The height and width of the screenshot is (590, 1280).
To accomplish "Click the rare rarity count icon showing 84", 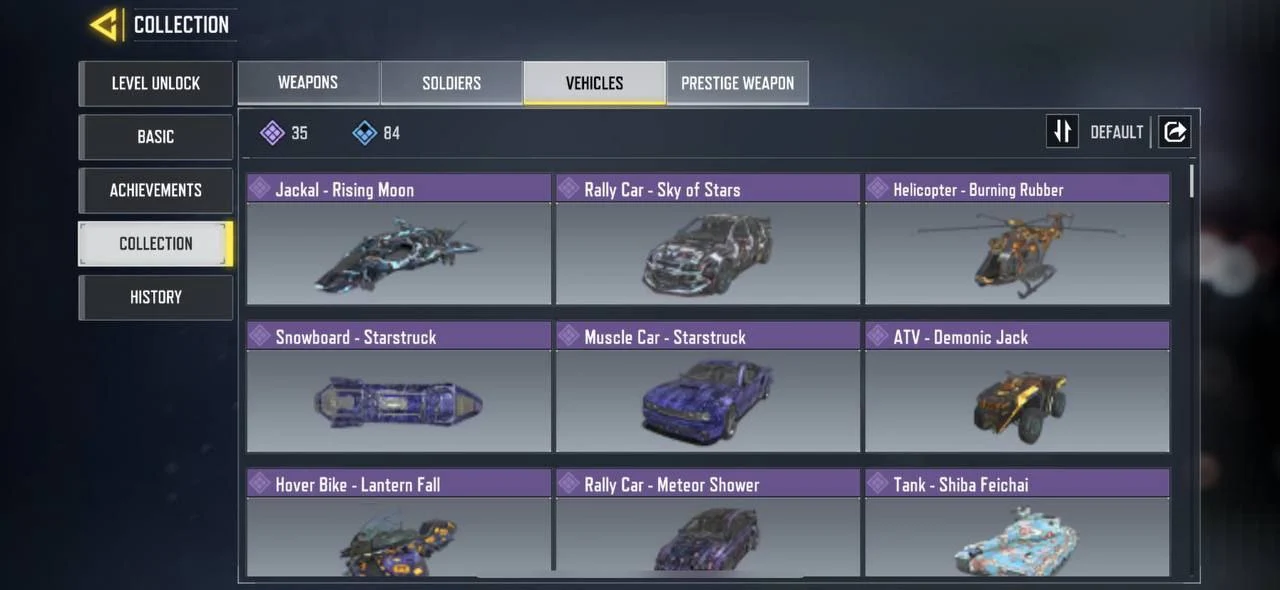I will pos(365,132).
